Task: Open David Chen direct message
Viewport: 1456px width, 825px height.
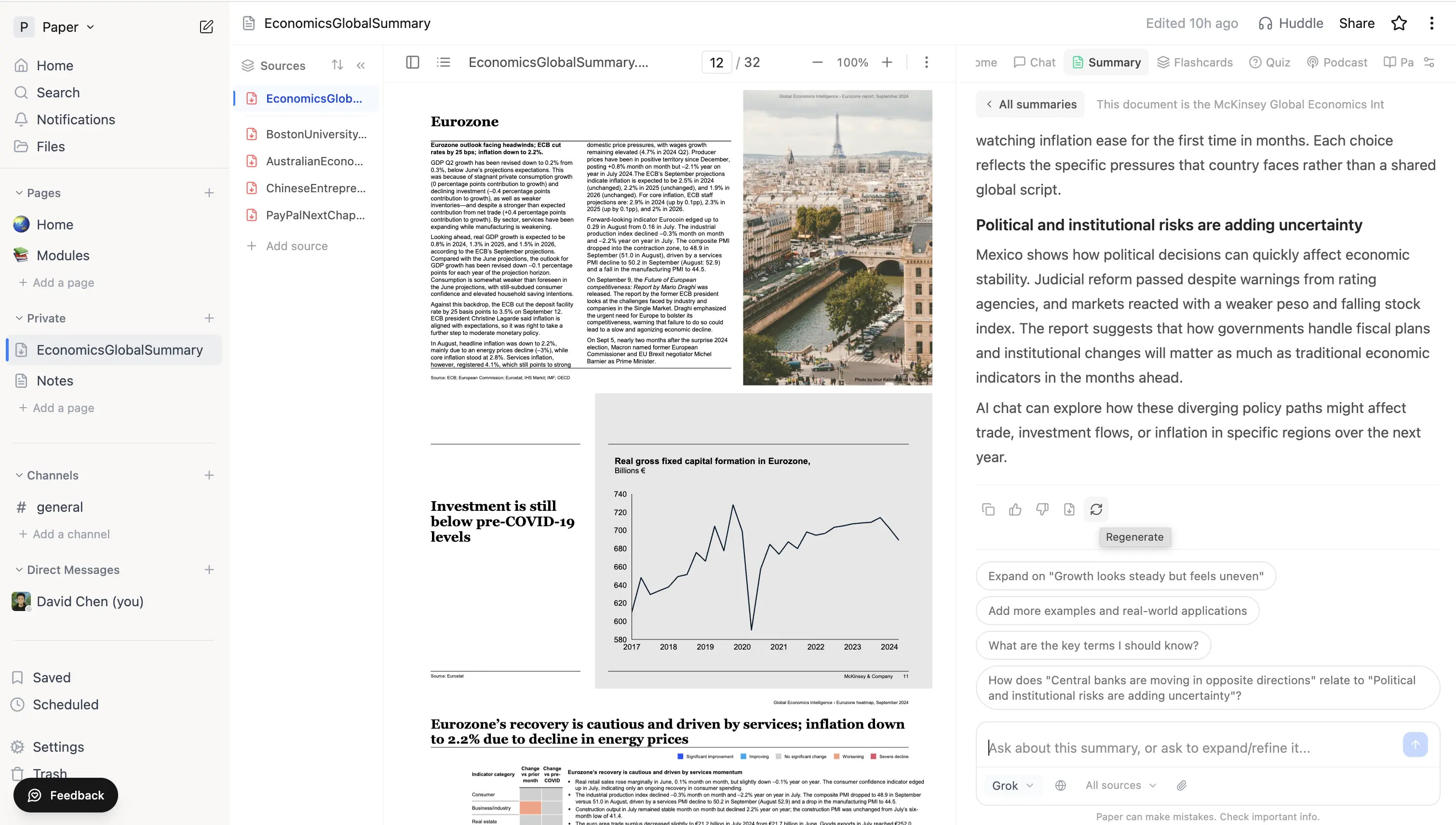Action: 78,602
